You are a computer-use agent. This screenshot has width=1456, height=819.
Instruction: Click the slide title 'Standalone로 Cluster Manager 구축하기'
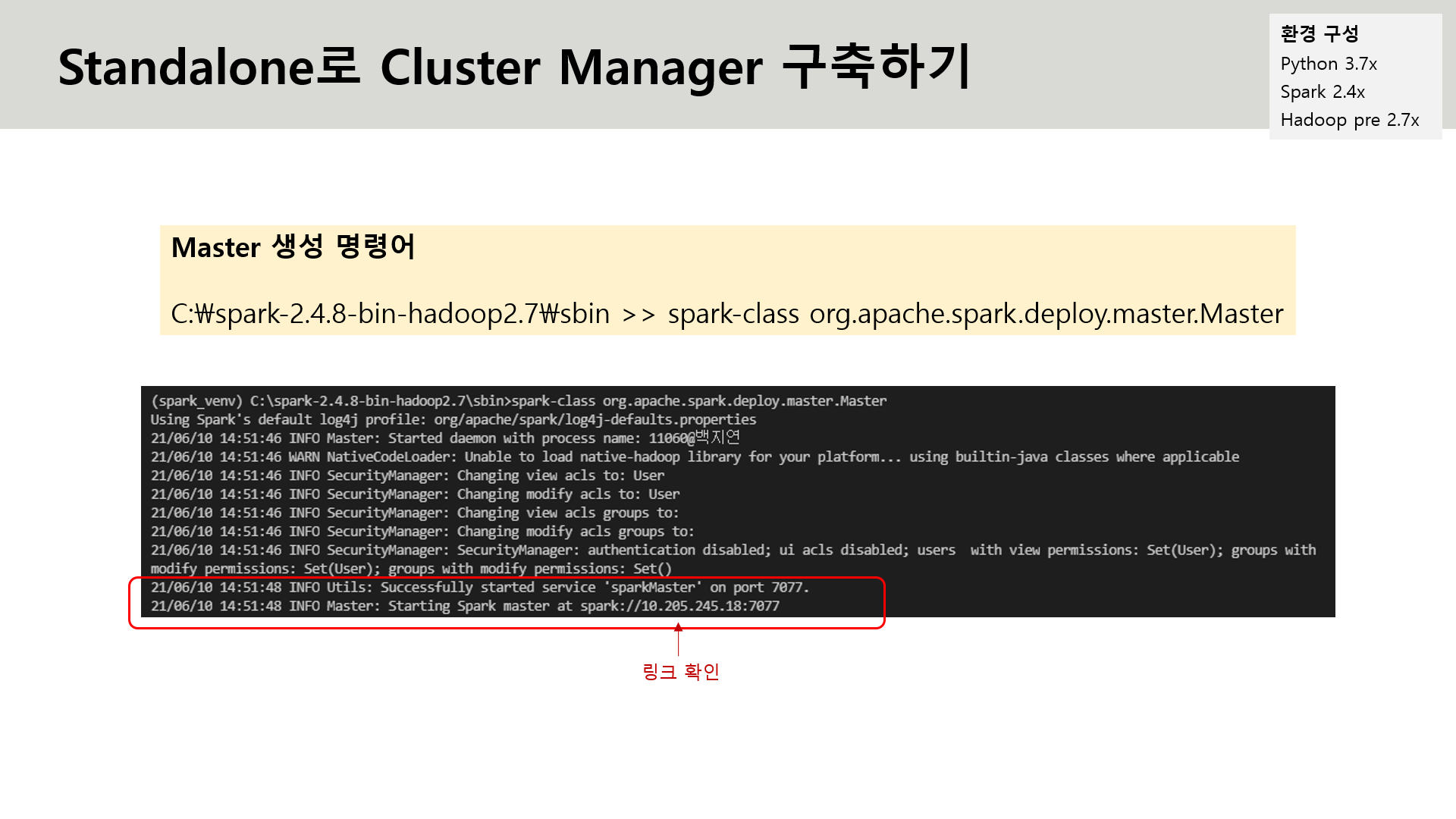[514, 67]
